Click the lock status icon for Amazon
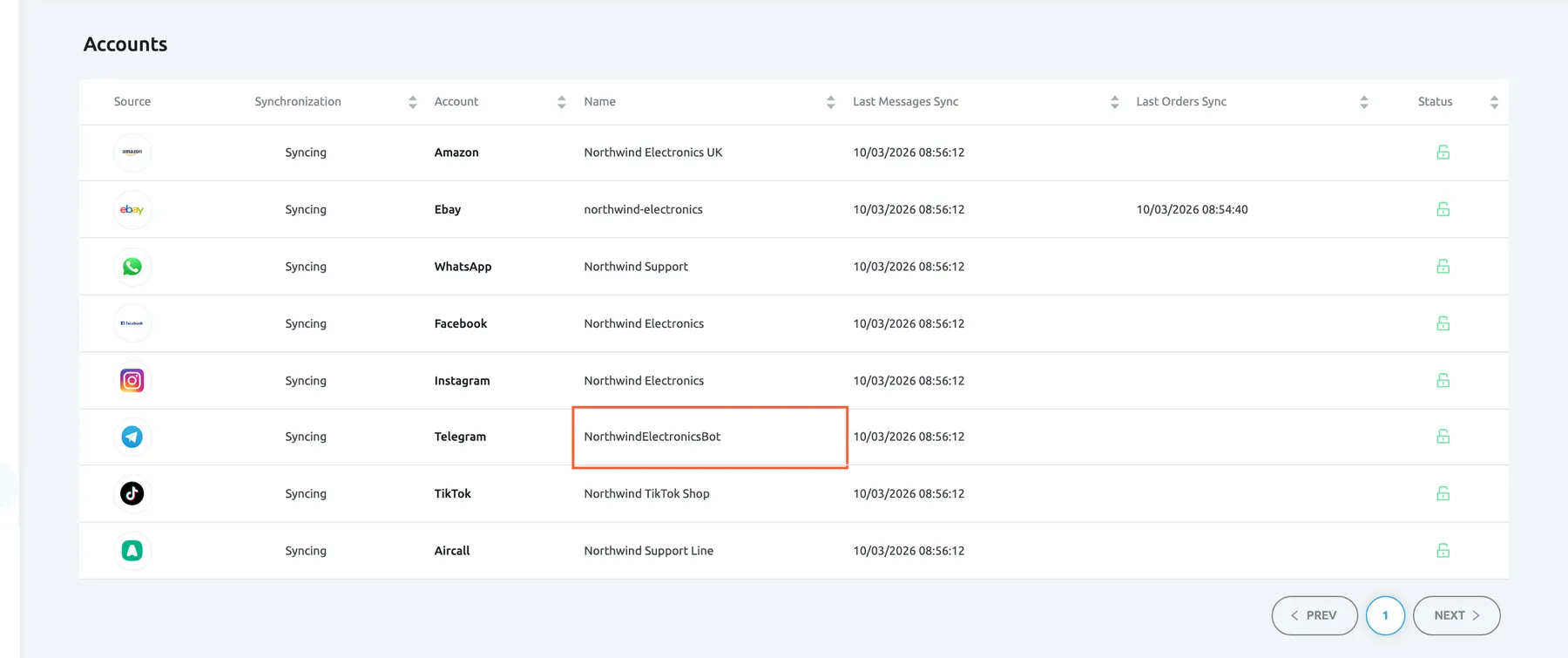Image resolution: width=1568 pixels, height=658 pixels. click(x=1443, y=153)
